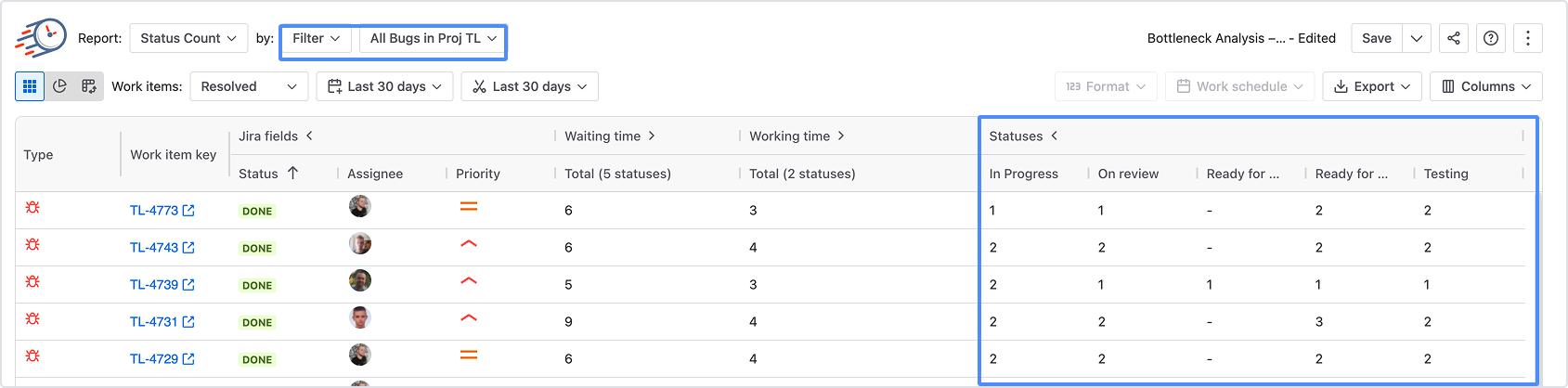The width and height of the screenshot is (1568, 388).
Task: Click the bug type icon for TL-4729
Action: pyautogui.click(x=32, y=356)
